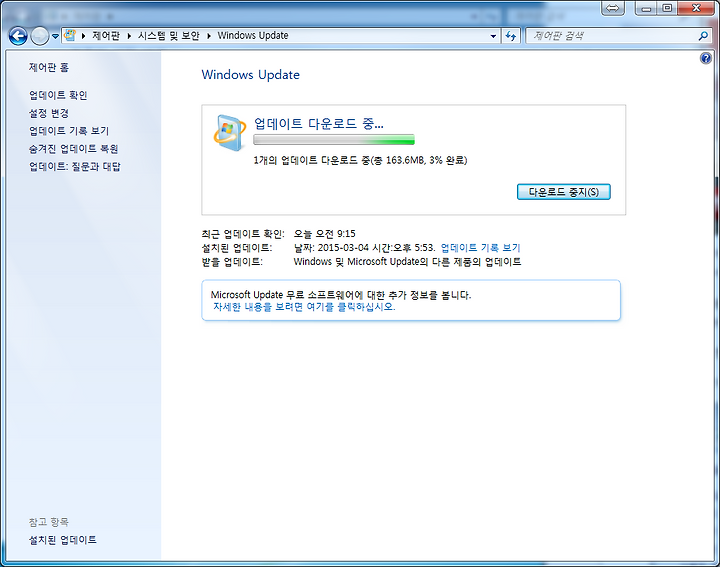Click the Windows Update shield icon

[x=230, y=133]
